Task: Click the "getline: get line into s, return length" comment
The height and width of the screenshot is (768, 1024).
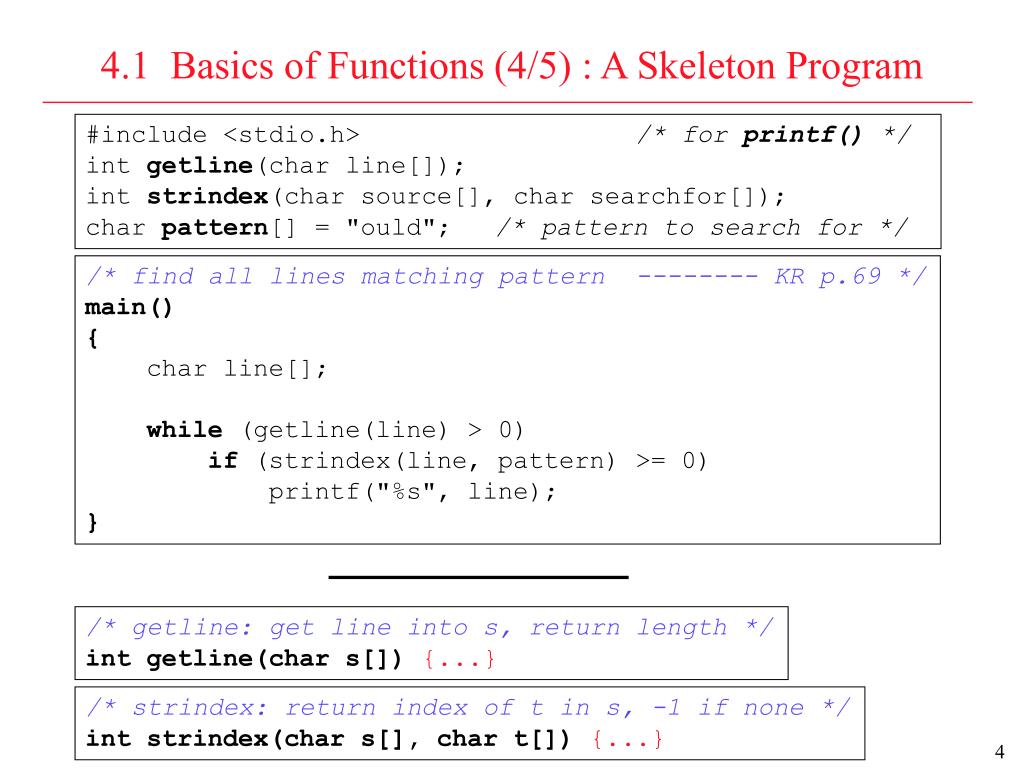Action: coord(430,628)
